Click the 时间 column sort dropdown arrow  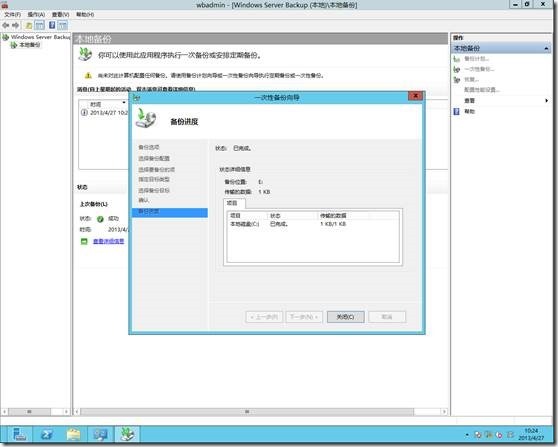click(123, 102)
